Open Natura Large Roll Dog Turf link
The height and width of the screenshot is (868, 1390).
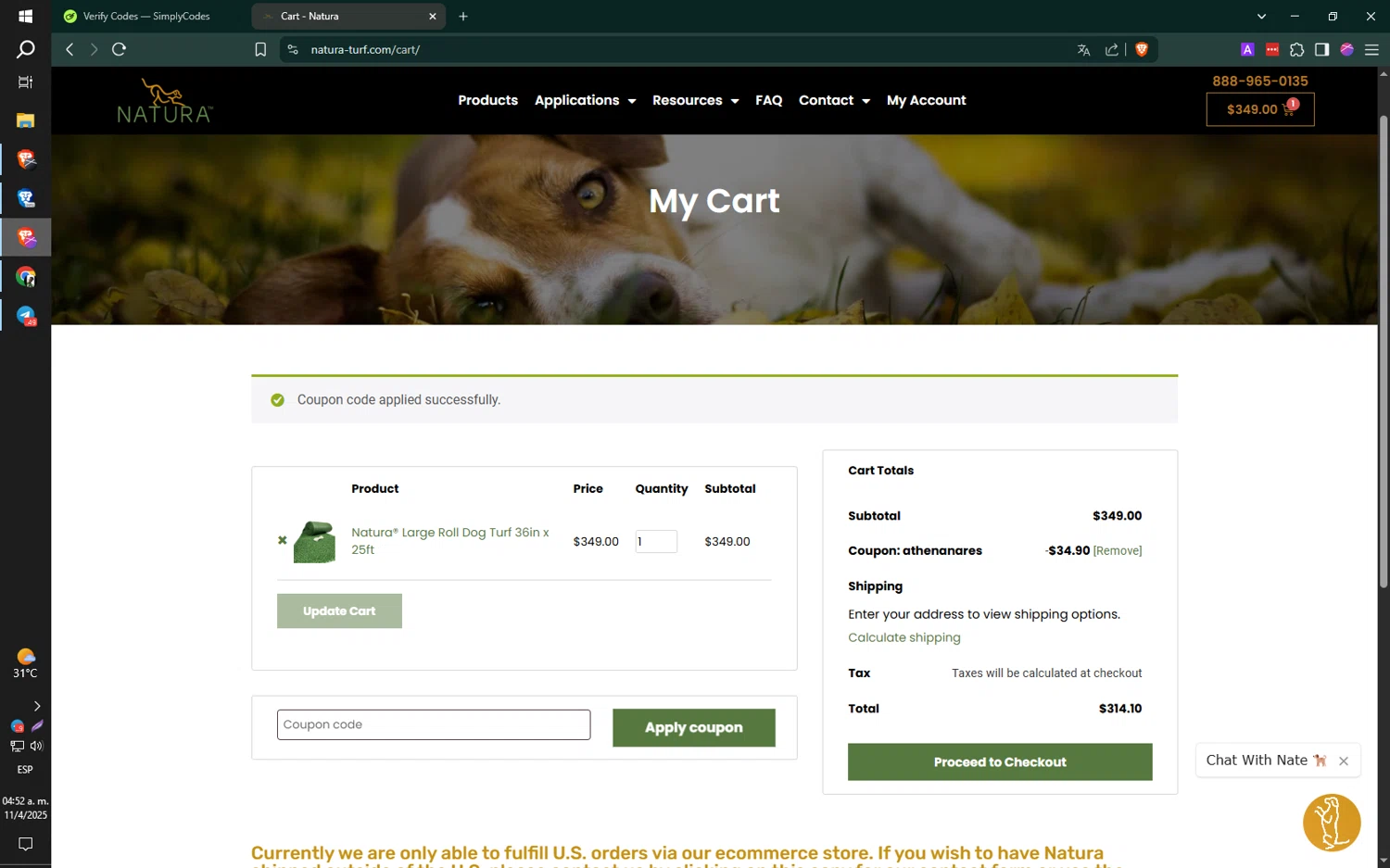[x=449, y=541]
